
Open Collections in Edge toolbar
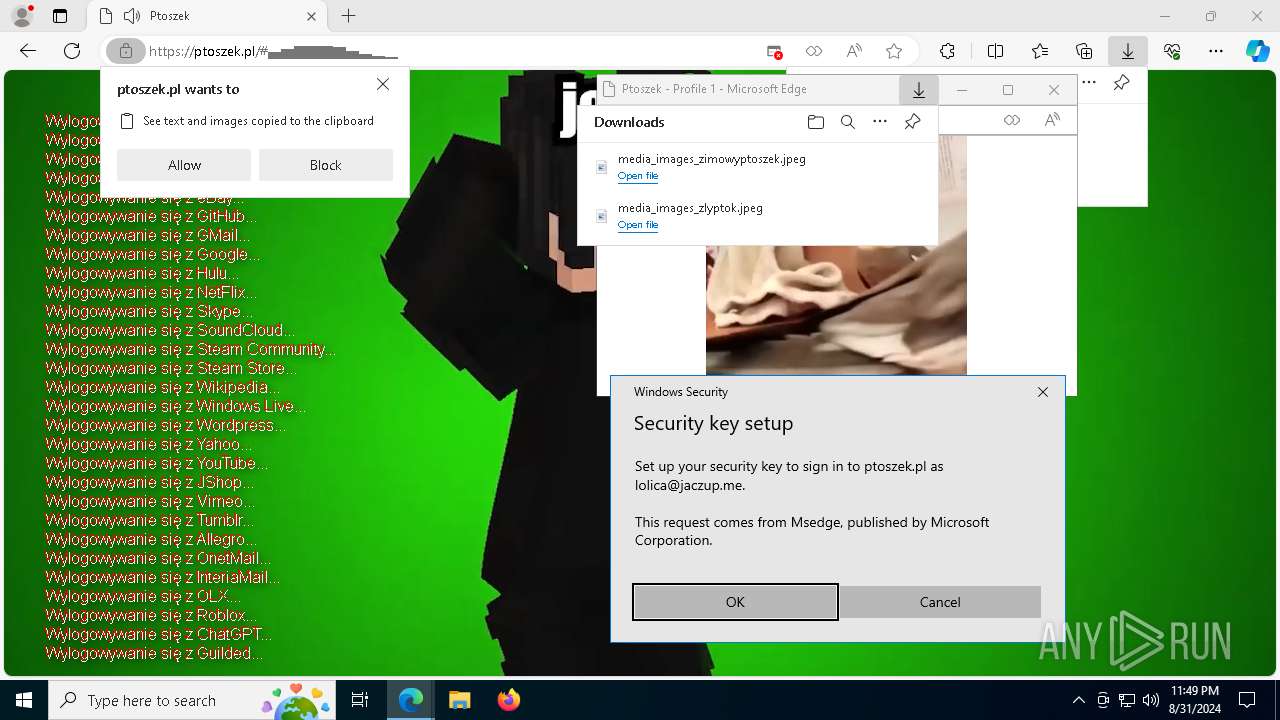(1084, 51)
